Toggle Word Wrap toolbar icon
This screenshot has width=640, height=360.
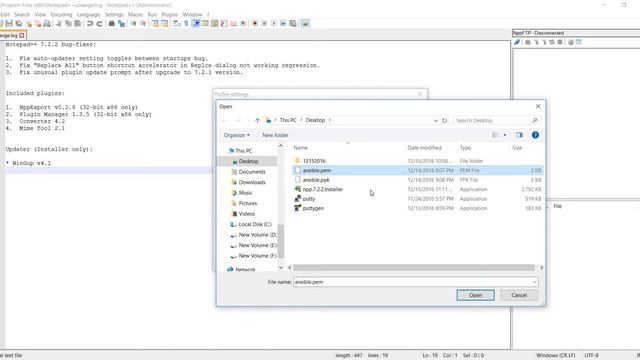(x=176, y=24)
